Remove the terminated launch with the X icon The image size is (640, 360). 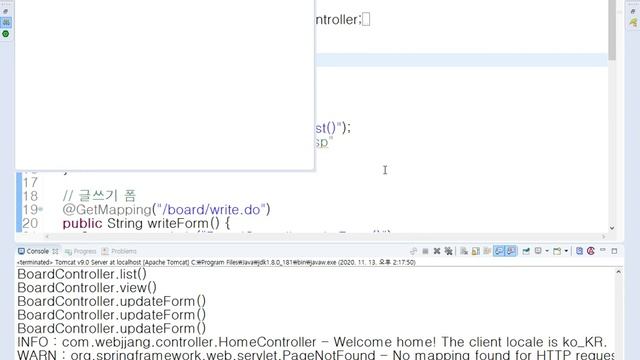pyautogui.click(x=437, y=251)
